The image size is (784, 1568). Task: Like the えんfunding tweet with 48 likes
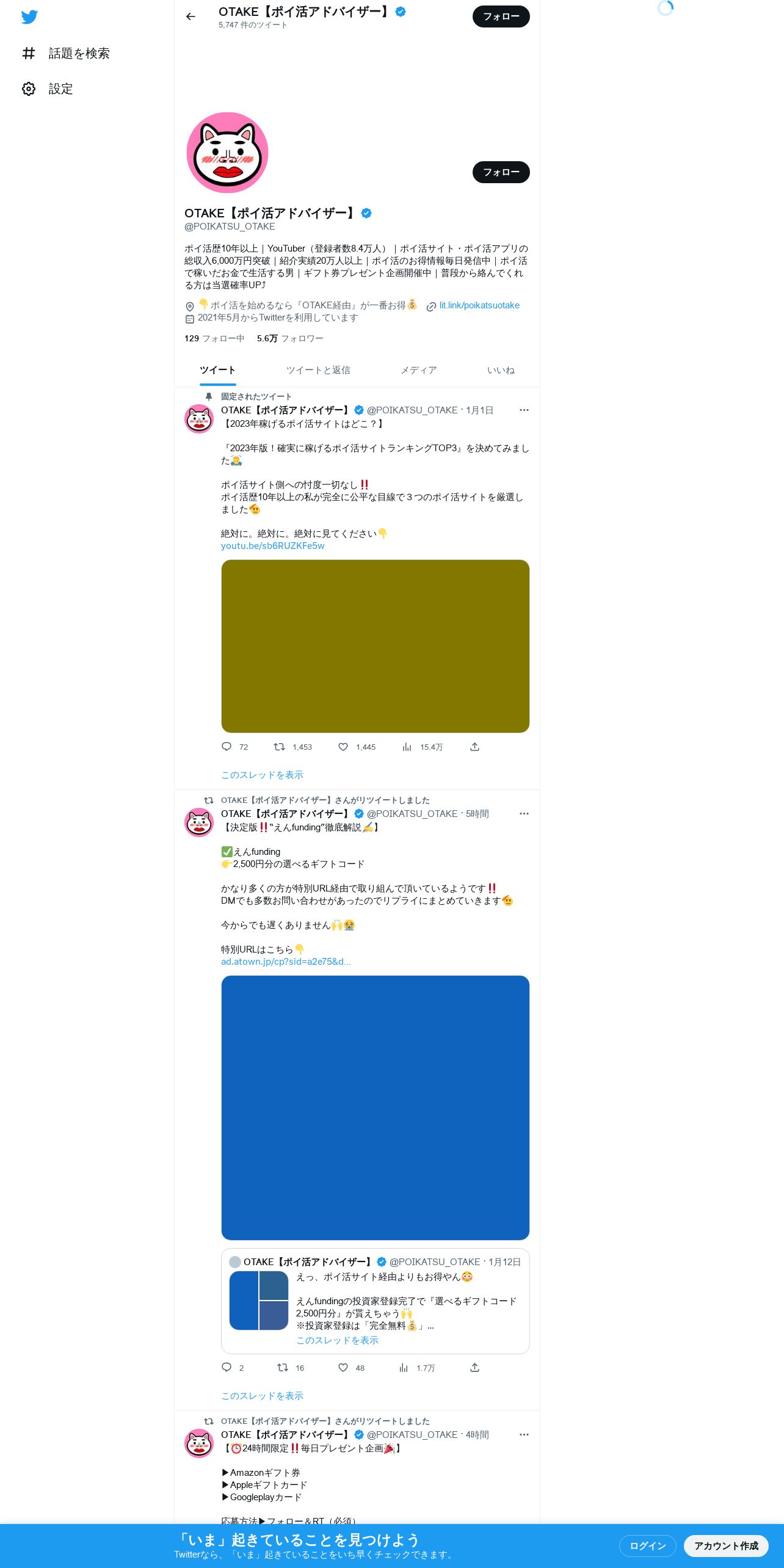coord(343,1368)
